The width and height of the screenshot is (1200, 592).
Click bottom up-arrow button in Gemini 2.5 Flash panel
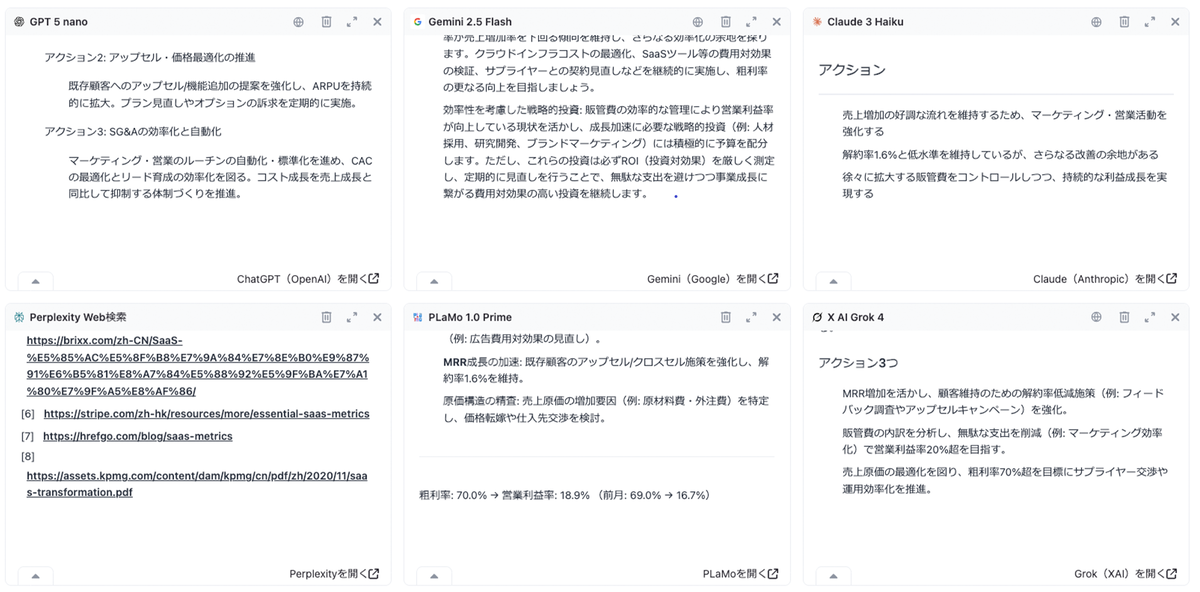(x=435, y=281)
